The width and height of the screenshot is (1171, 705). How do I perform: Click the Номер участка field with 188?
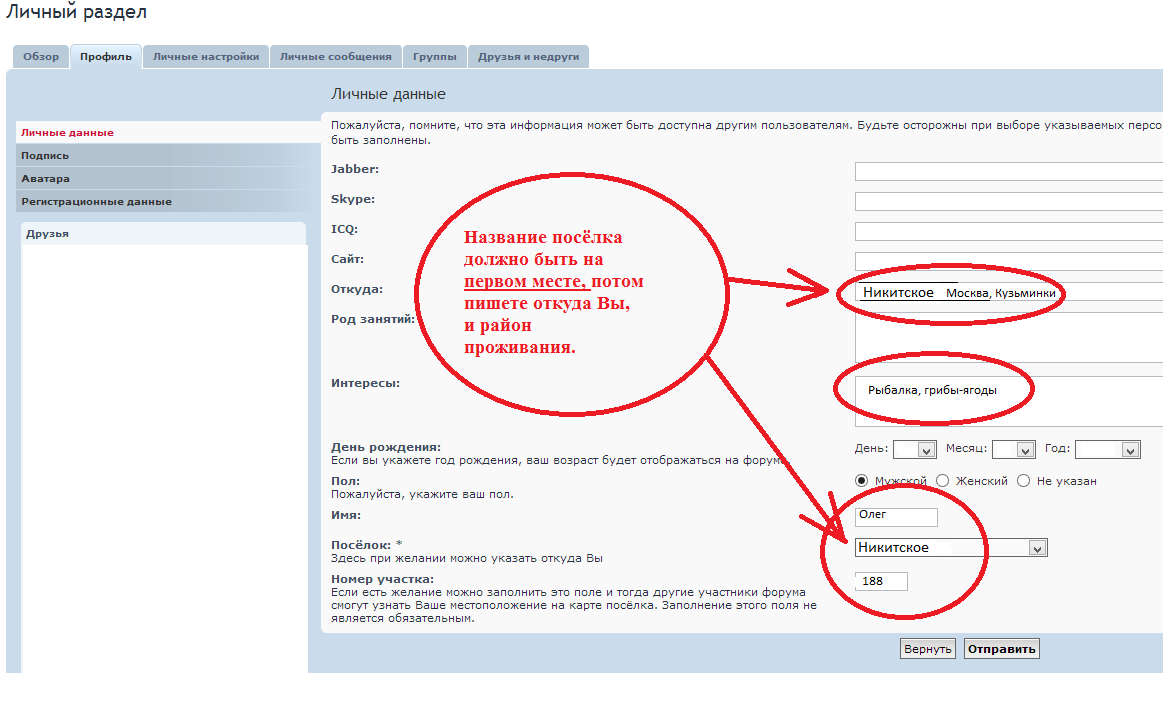[881, 581]
